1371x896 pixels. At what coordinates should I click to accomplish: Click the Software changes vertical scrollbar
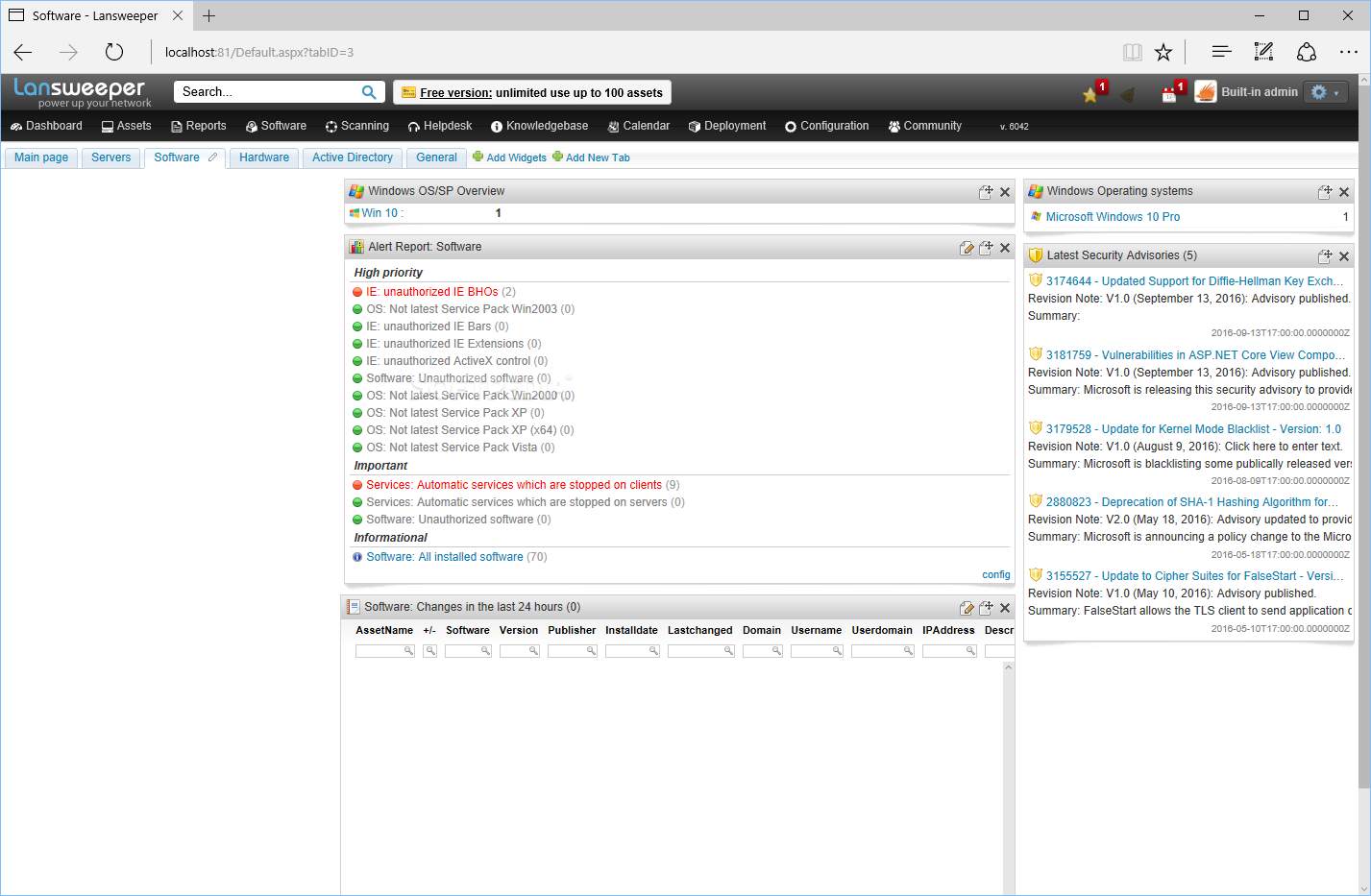[x=1009, y=778]
